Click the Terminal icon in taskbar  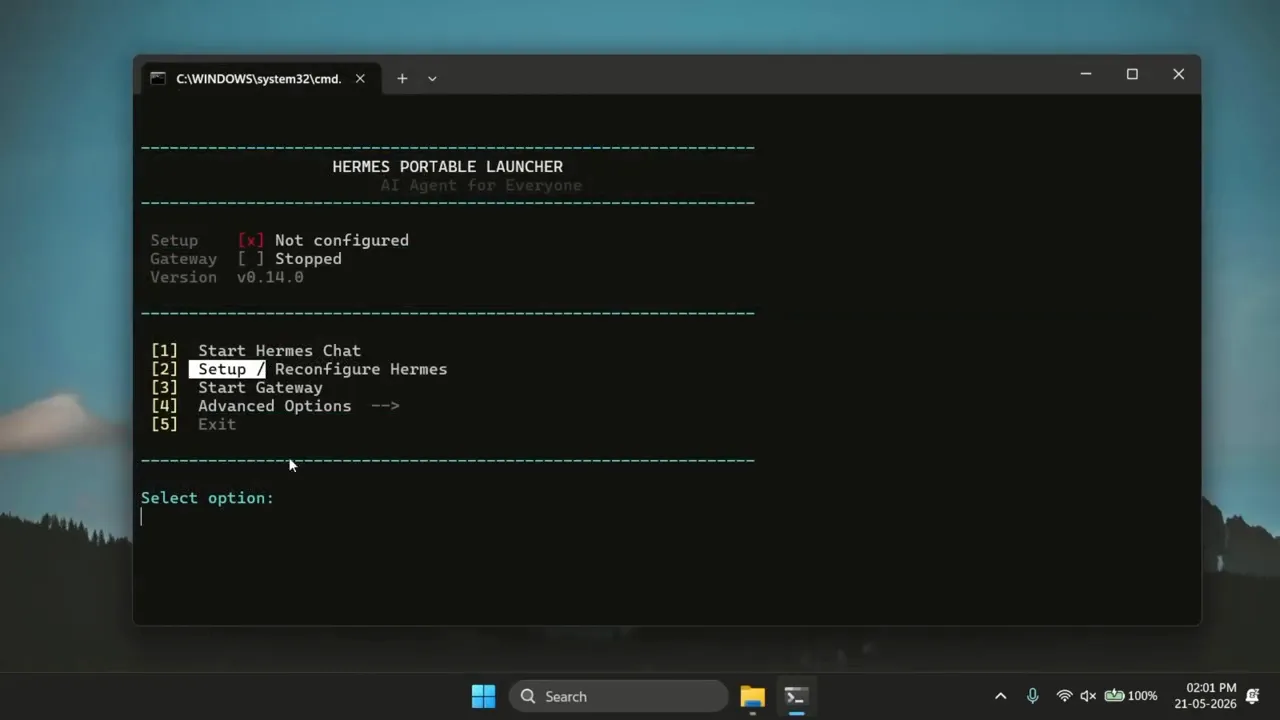tap(796, 696)
